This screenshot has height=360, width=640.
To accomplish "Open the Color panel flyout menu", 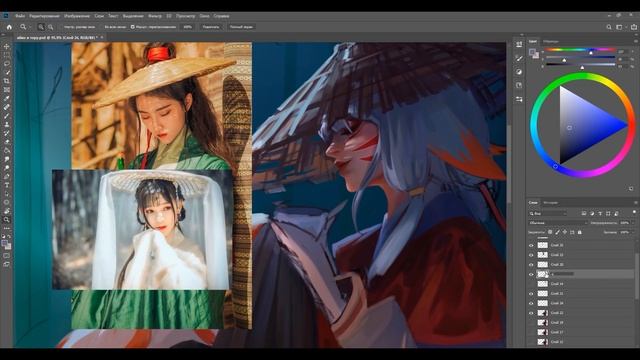I will pyautogui.click(x=636, y=41).
